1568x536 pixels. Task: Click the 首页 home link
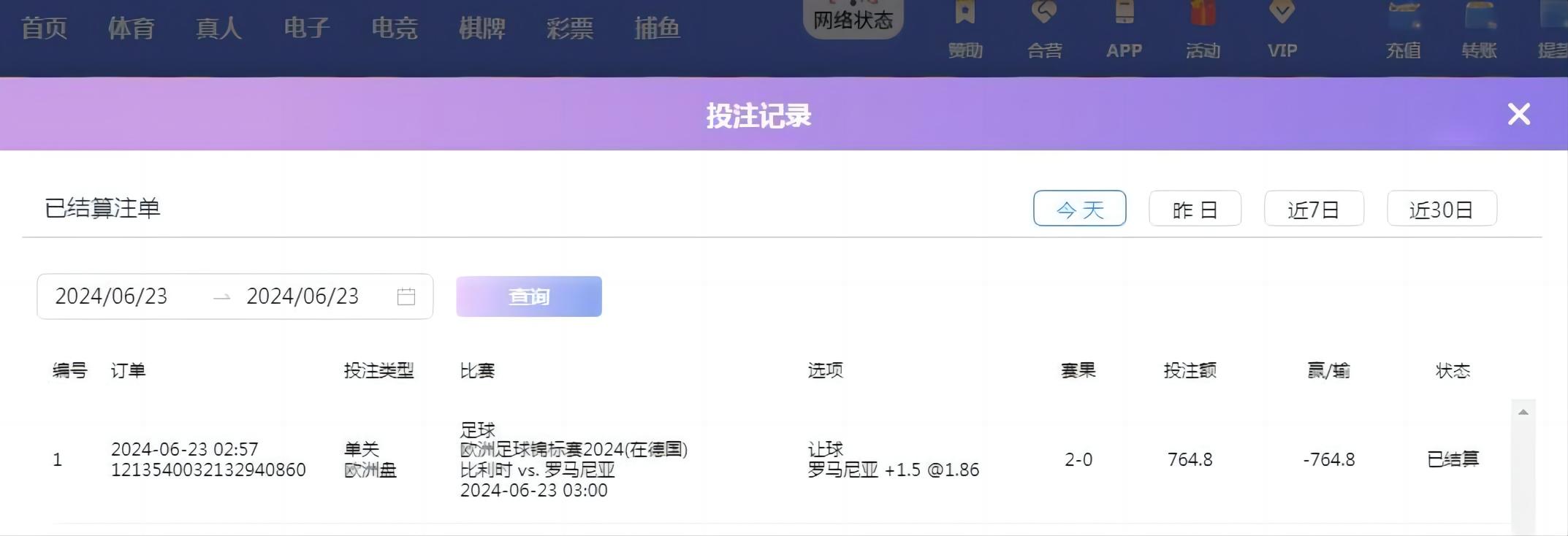coord(44,28)
